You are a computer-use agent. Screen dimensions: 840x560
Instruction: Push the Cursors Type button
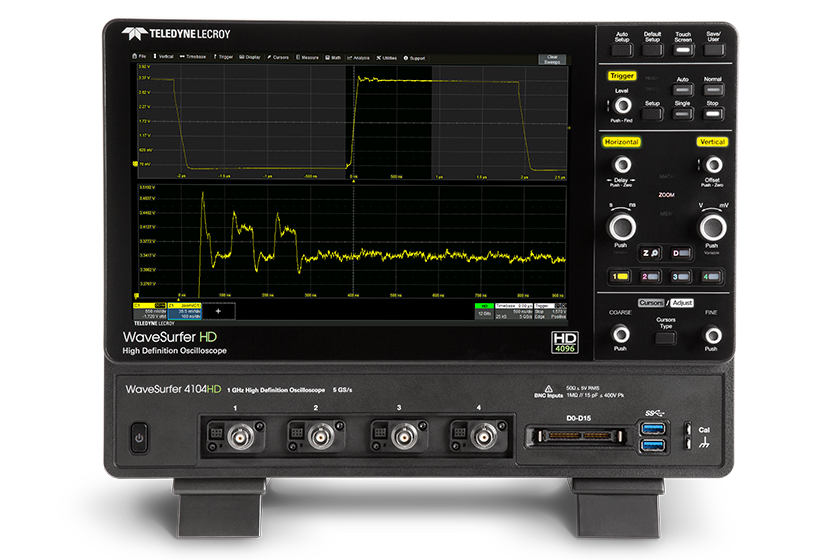(x=666, y=338)
